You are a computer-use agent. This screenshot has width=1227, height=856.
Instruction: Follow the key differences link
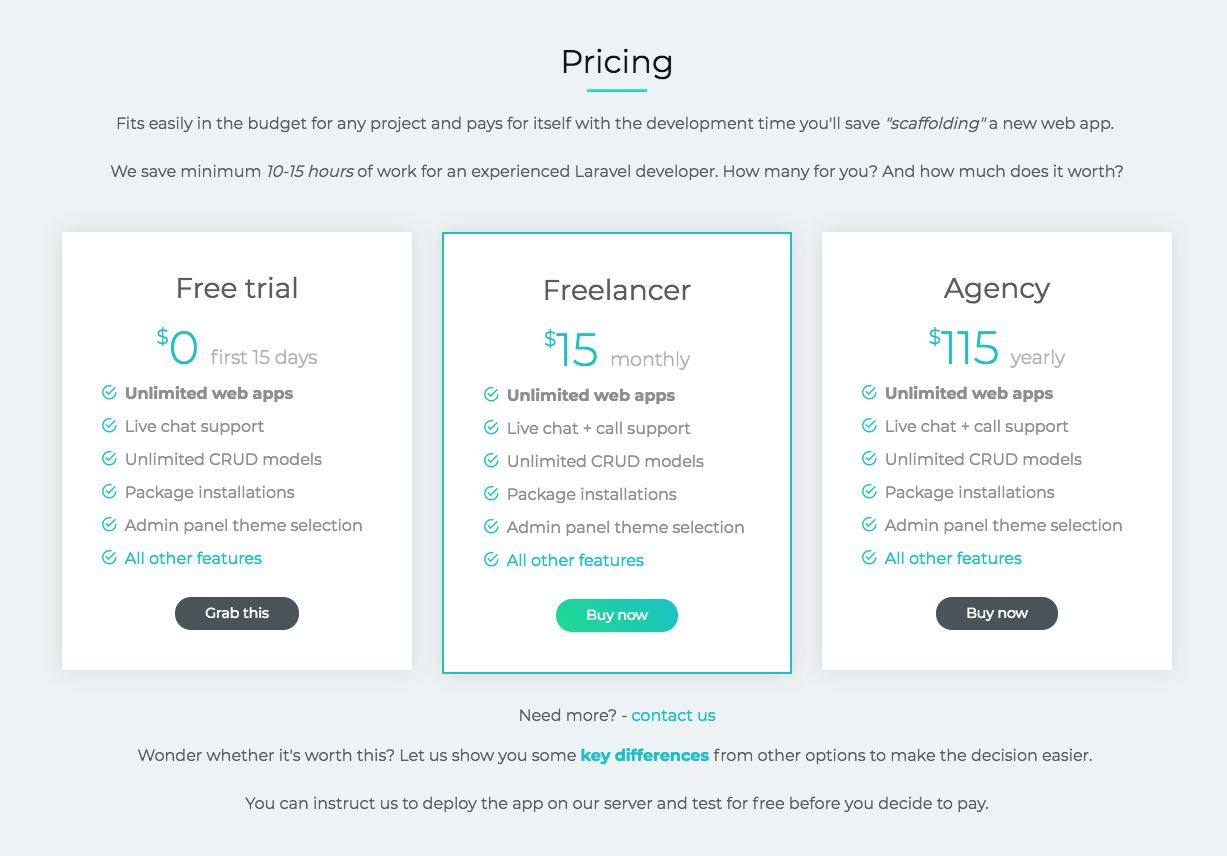pyautogui.click(x=644, y=755)
